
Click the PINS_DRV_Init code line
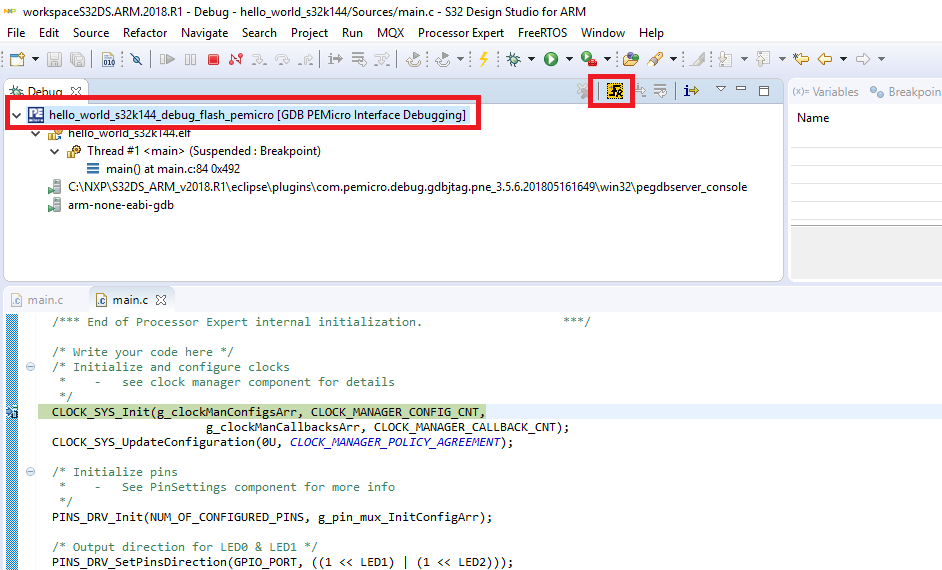point(272,517)
